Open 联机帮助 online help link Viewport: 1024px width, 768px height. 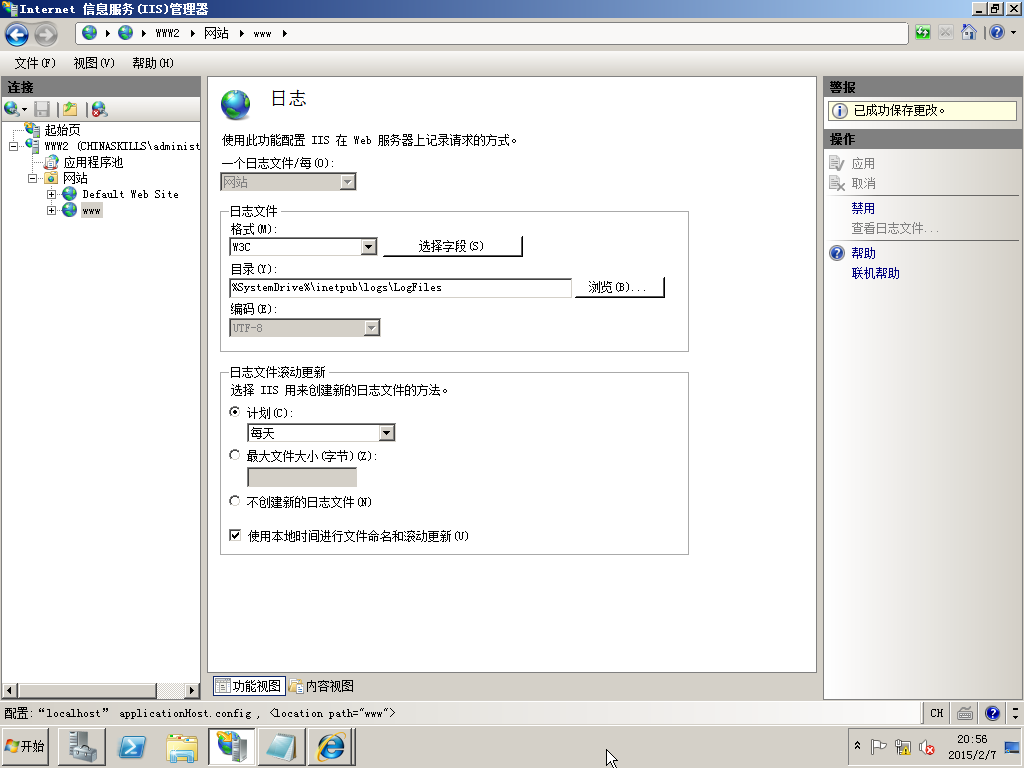pyautogui.click(x=875, y=273)
